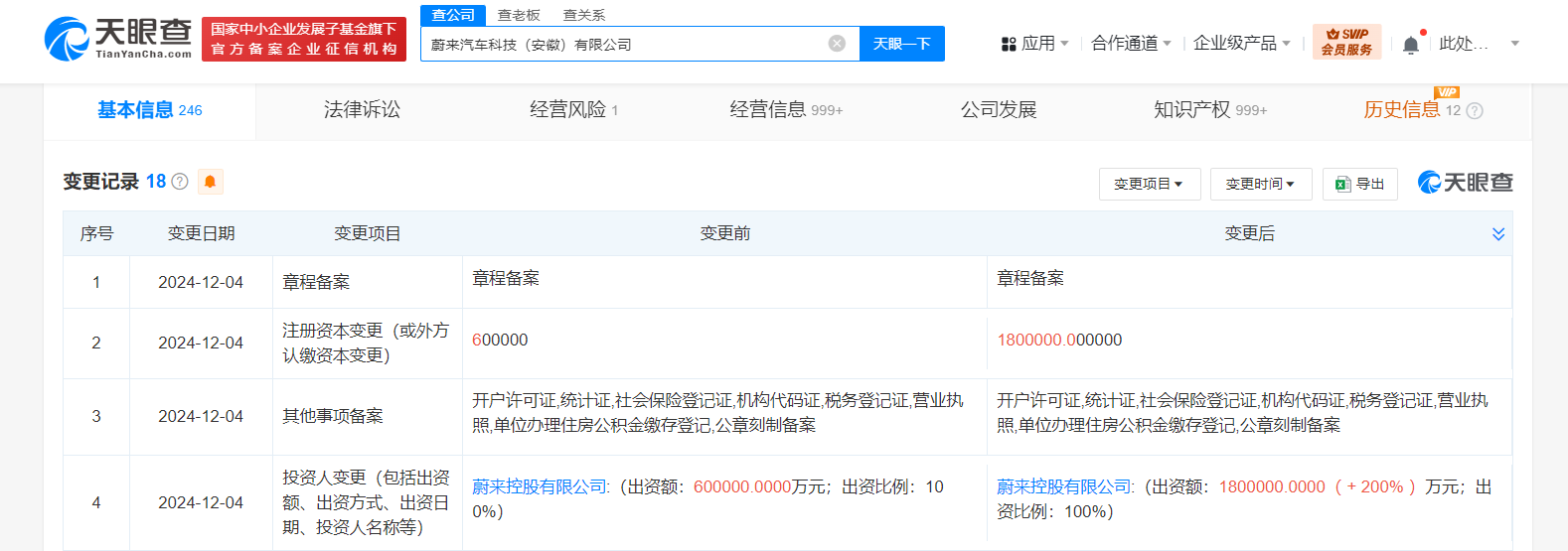Select 查关系 search tab
Screen dimensions: 1568x551
pyautogui.click(x=584, y=15)
